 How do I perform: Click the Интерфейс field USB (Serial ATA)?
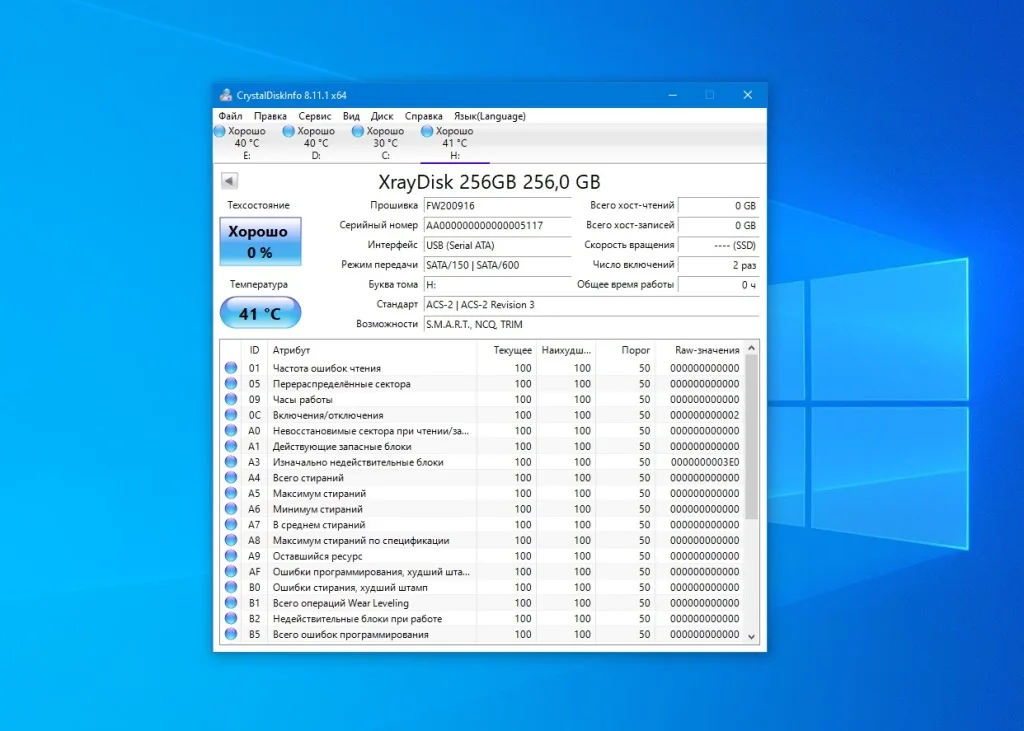[x=497, y=246]
